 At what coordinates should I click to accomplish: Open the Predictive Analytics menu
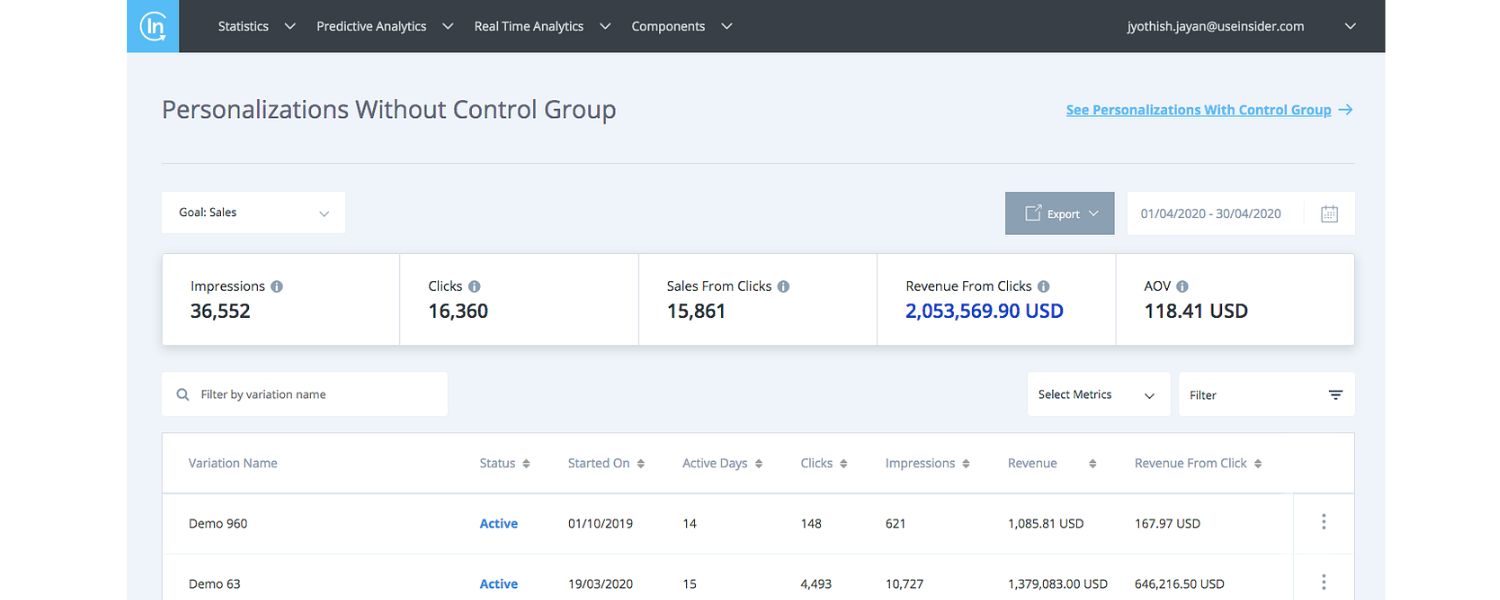[x=374, y=26]
